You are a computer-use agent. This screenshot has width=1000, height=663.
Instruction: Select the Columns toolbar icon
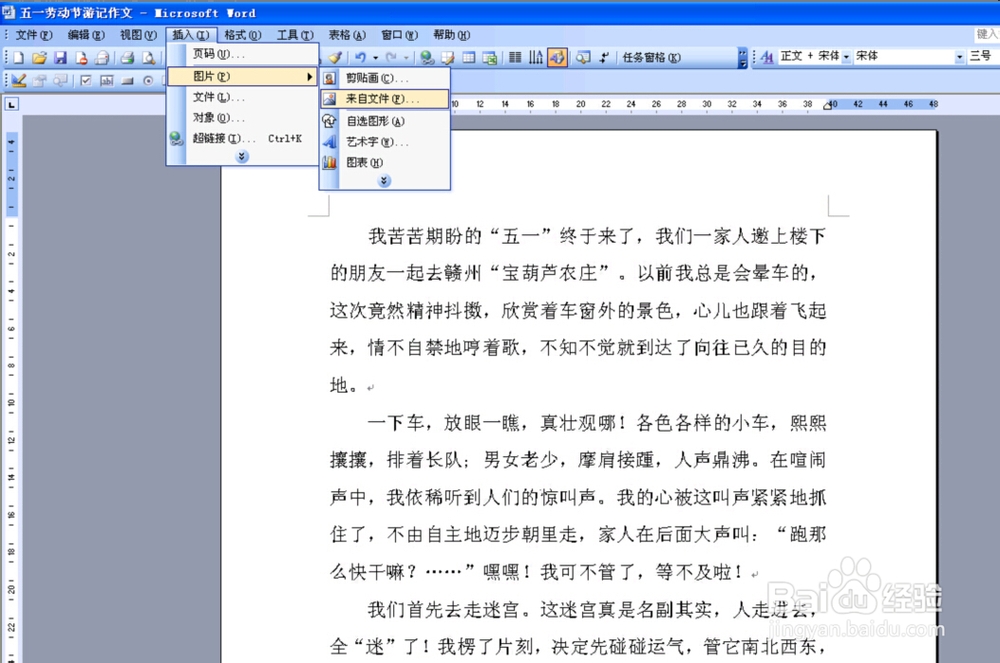pos(515,57)
